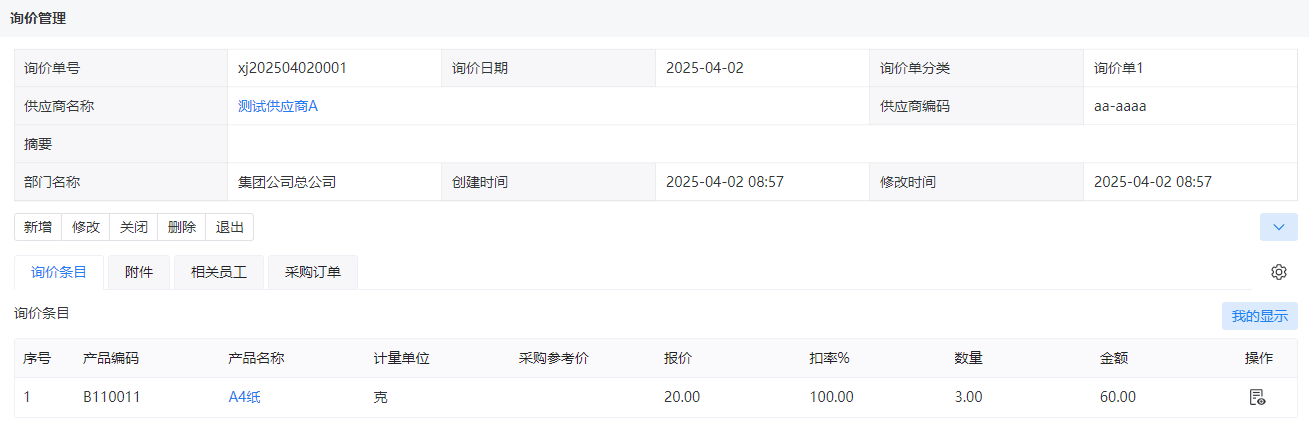Select row 1 product code B110011
Image resolution: width=1309 pixels, height=428 pixels.
(x=112, y=397)
